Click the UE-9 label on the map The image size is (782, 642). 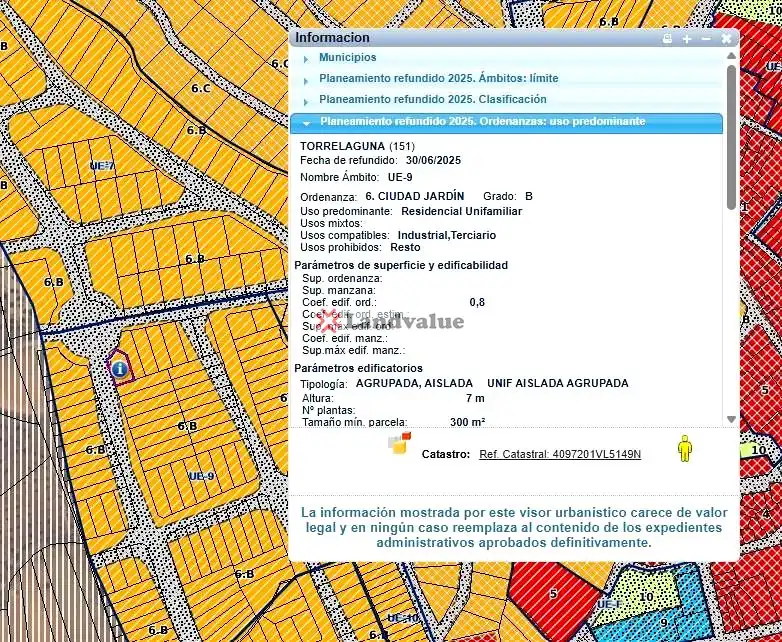click(201, 476)
